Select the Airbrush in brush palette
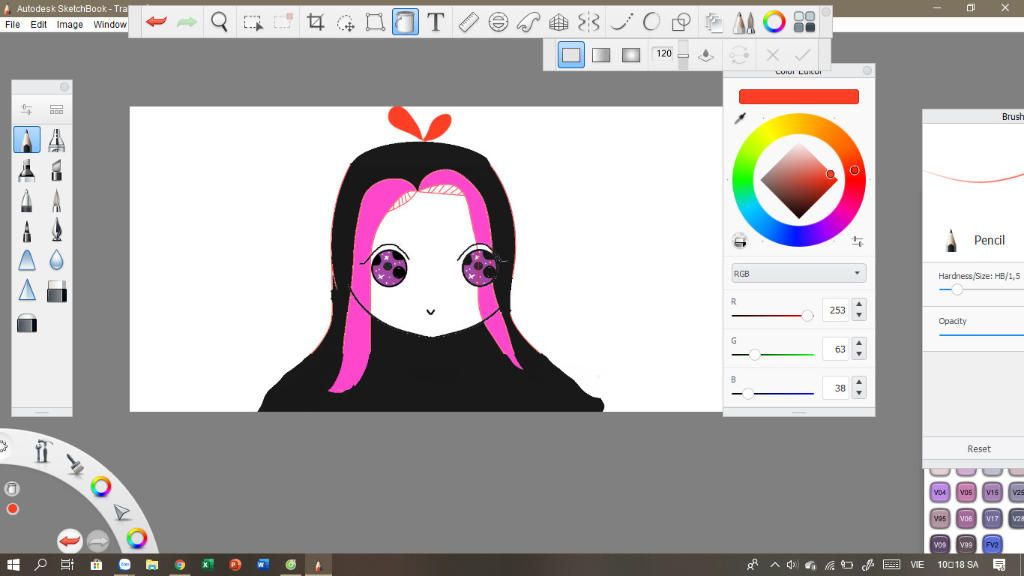The height and width of the screenshot is (576, 1024). coord(57,140)
